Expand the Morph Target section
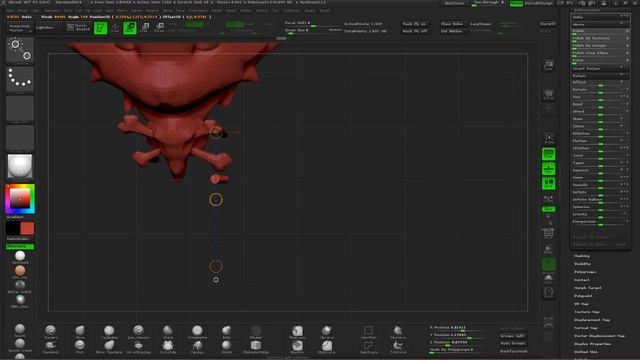 [x=588, y=288]
